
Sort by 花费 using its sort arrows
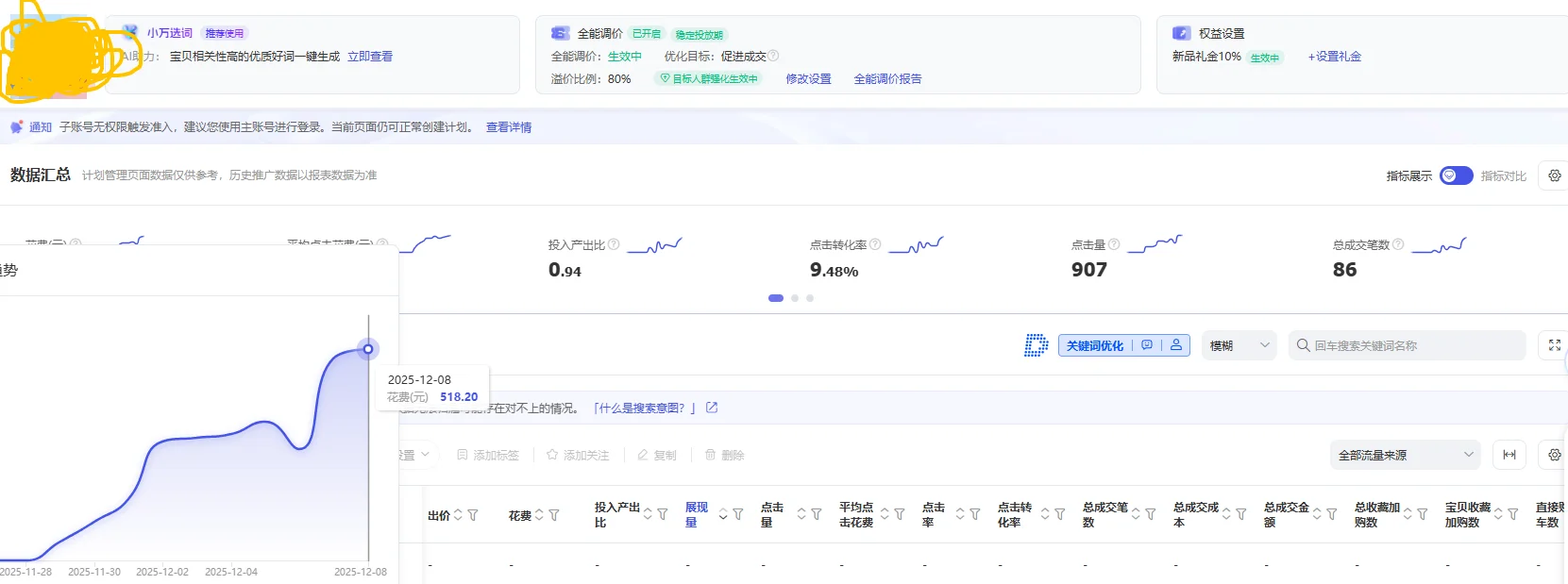pos(539,515)
